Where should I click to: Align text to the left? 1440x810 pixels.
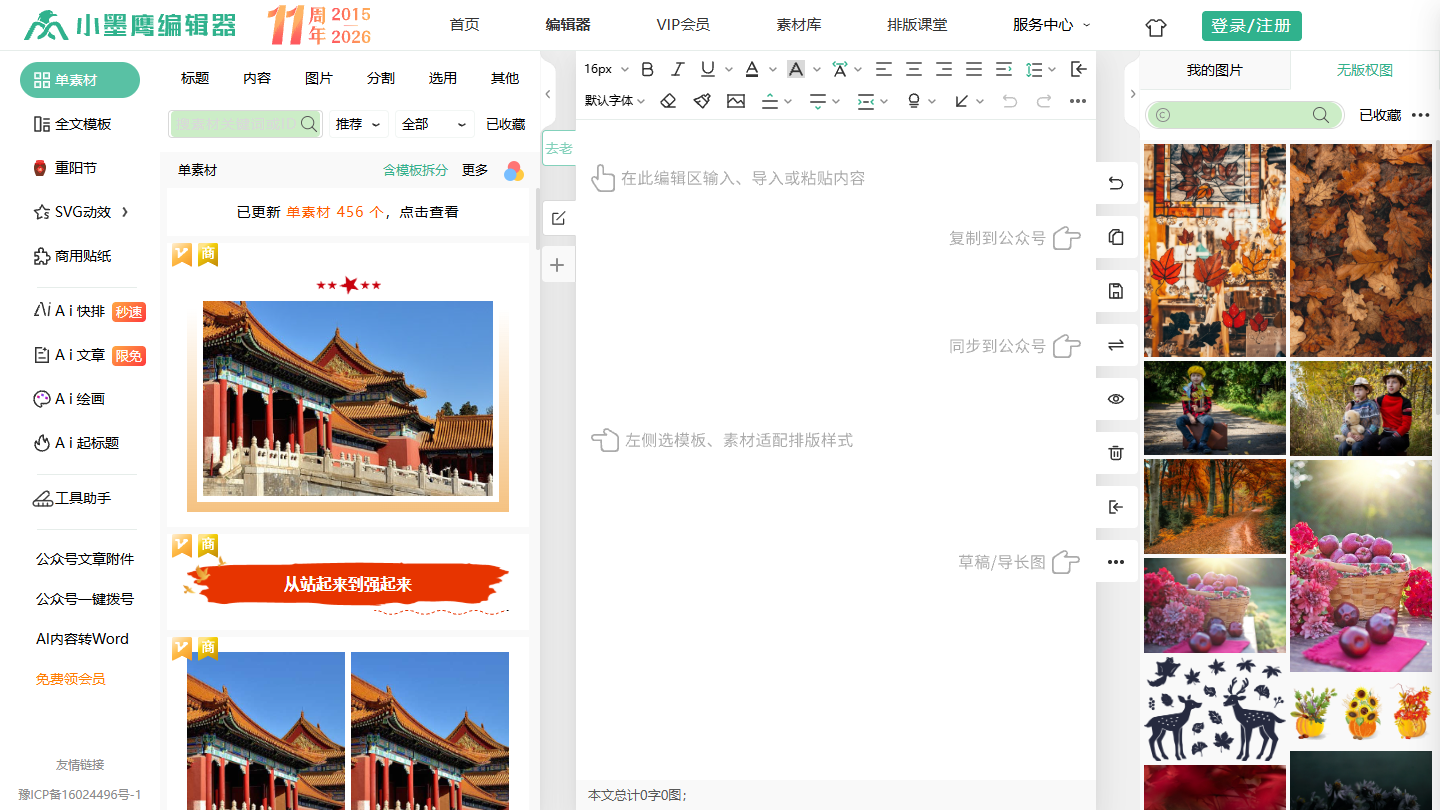coord(884,69)
